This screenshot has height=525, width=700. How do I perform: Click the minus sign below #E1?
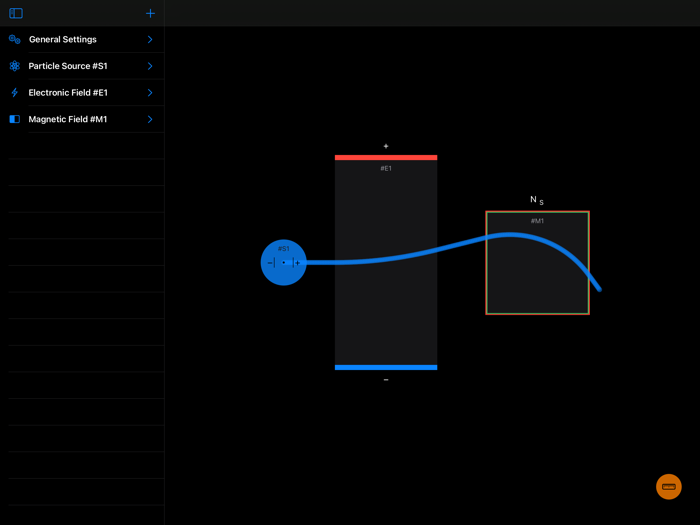pyautogui.click(x=386, y=379)
